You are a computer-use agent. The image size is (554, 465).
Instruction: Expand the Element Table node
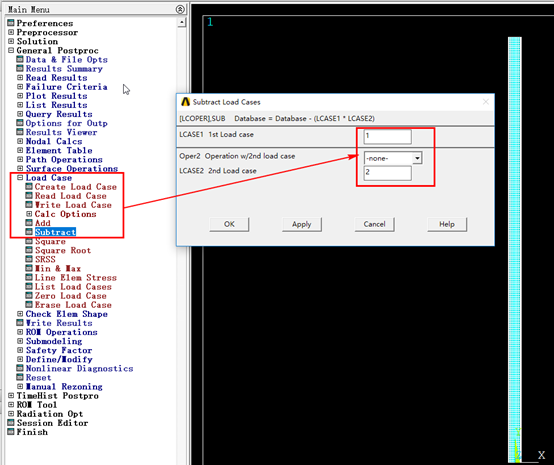[x=20, y=150]
